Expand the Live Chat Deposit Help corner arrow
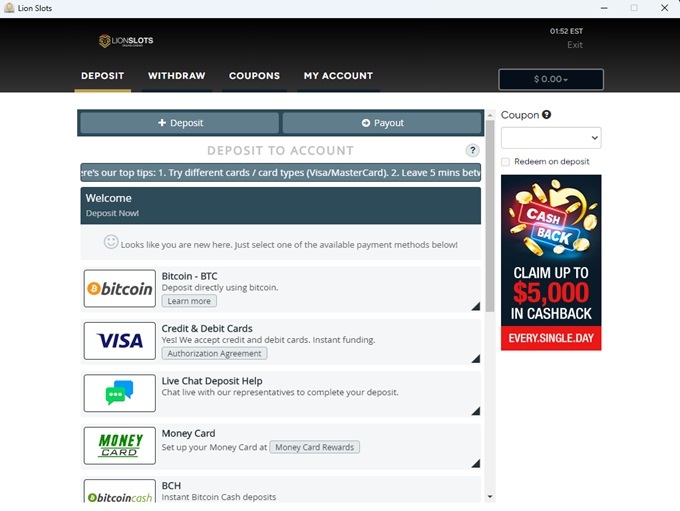Image resolution: width=680 pixels, height=511 pixels. 476,411
